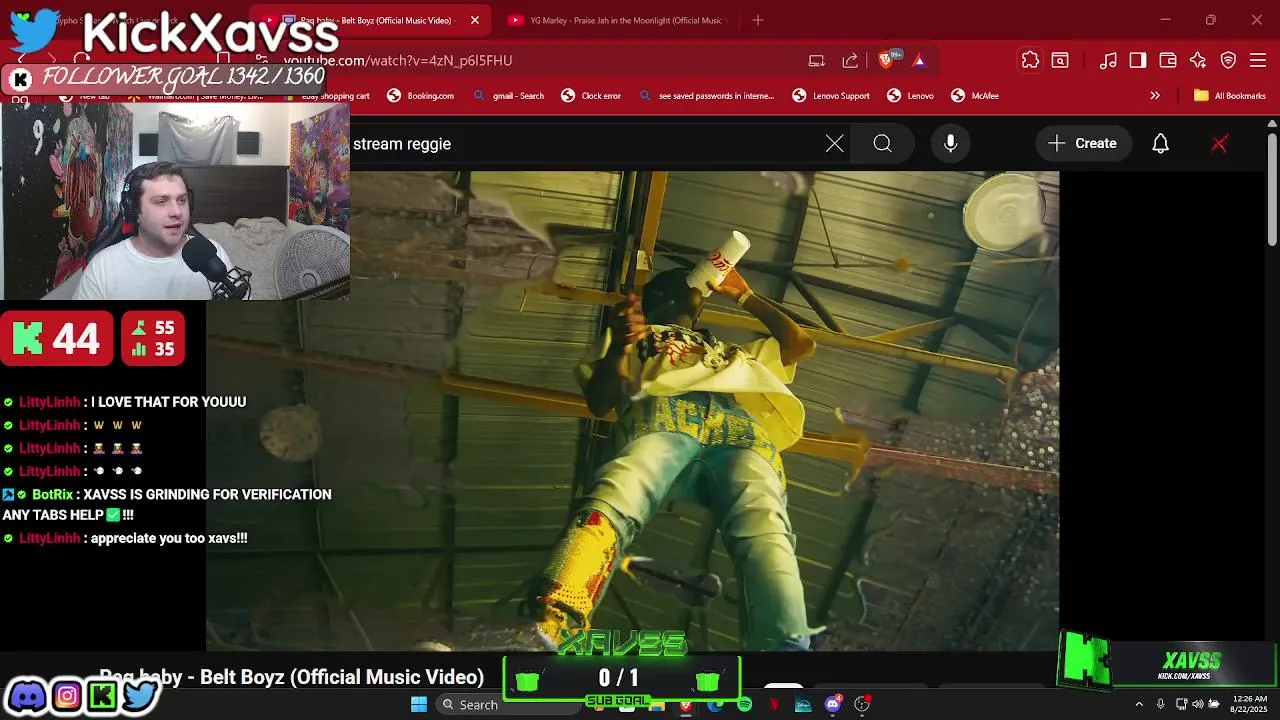Clear the YouTube search text
1280x720 pixels.
coord(835,144)
